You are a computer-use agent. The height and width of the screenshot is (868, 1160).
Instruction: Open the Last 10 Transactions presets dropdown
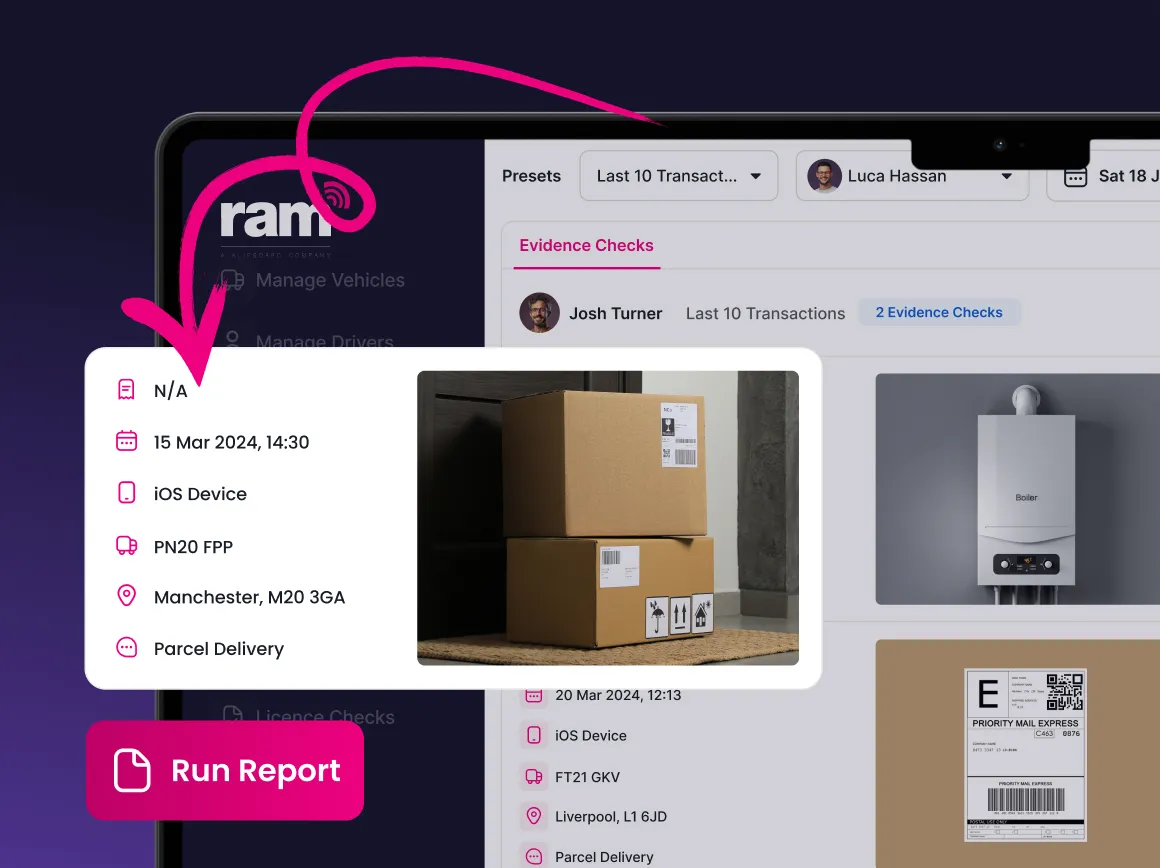click(x=678, y=176)
